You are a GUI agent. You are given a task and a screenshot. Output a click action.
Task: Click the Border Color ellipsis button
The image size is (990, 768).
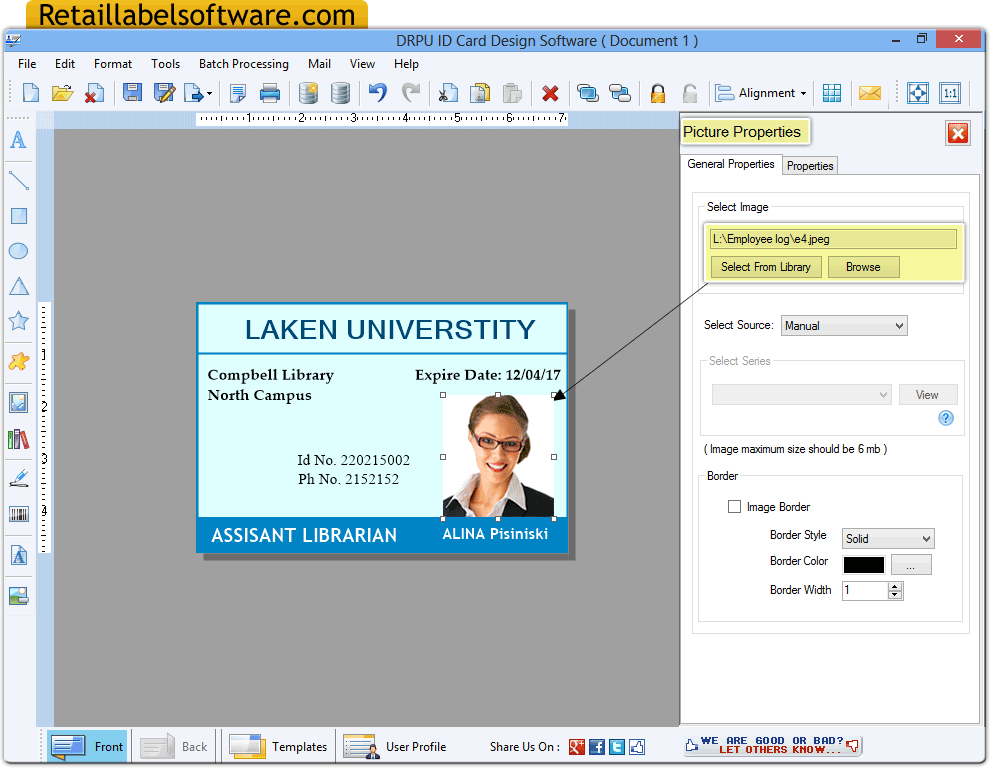(910, 565)
